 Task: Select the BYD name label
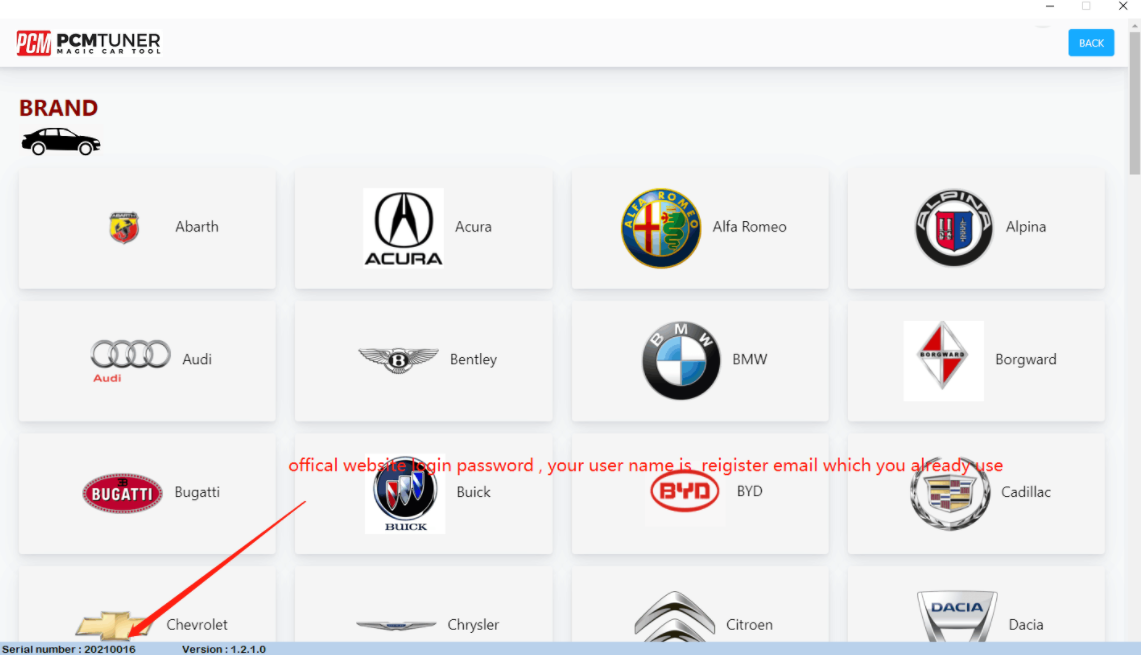(749, 491)
